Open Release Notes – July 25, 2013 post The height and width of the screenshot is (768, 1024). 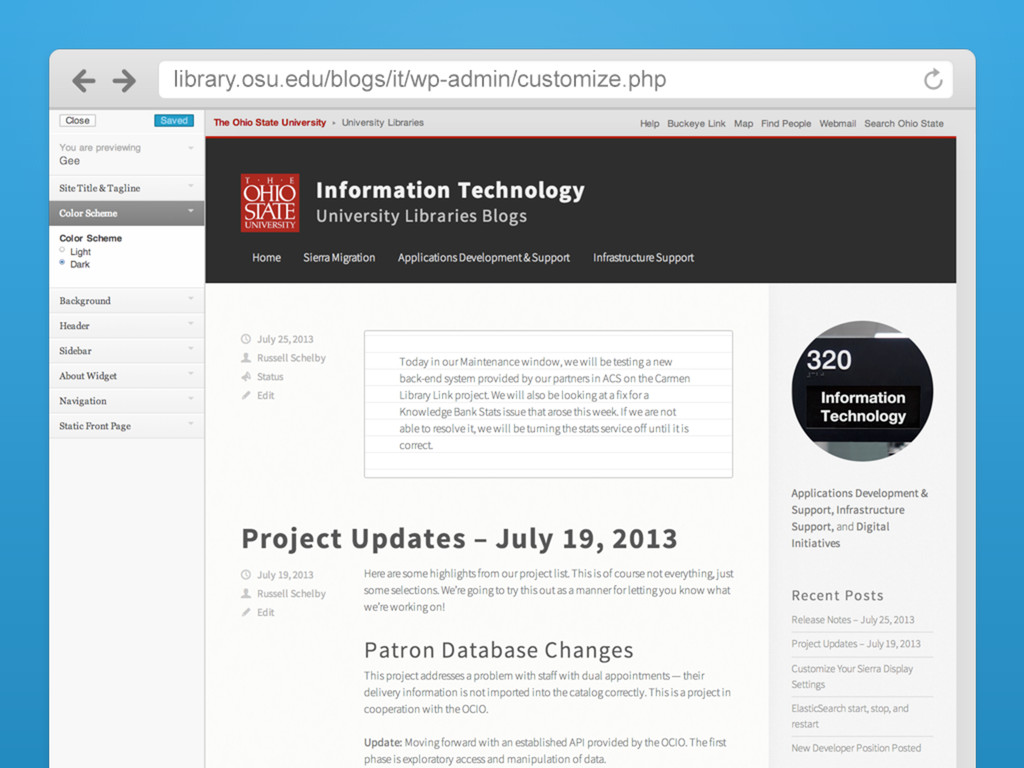click(853, 620)
